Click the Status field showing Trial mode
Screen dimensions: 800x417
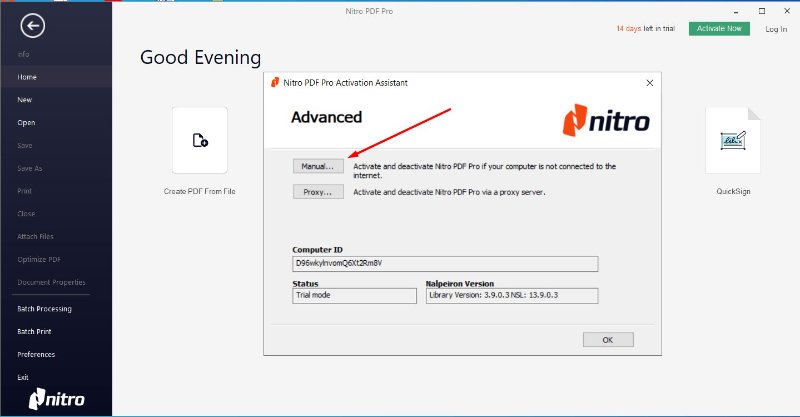[354, 296]
